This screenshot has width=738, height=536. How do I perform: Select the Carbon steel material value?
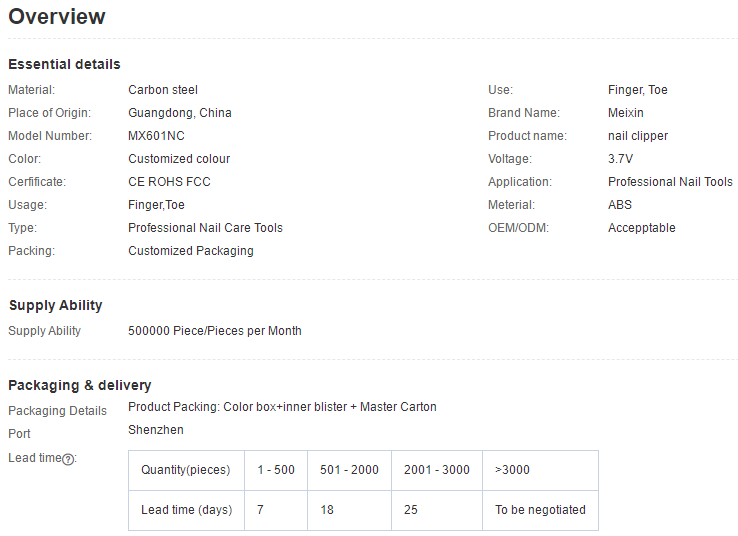click(x=163, y=90)
